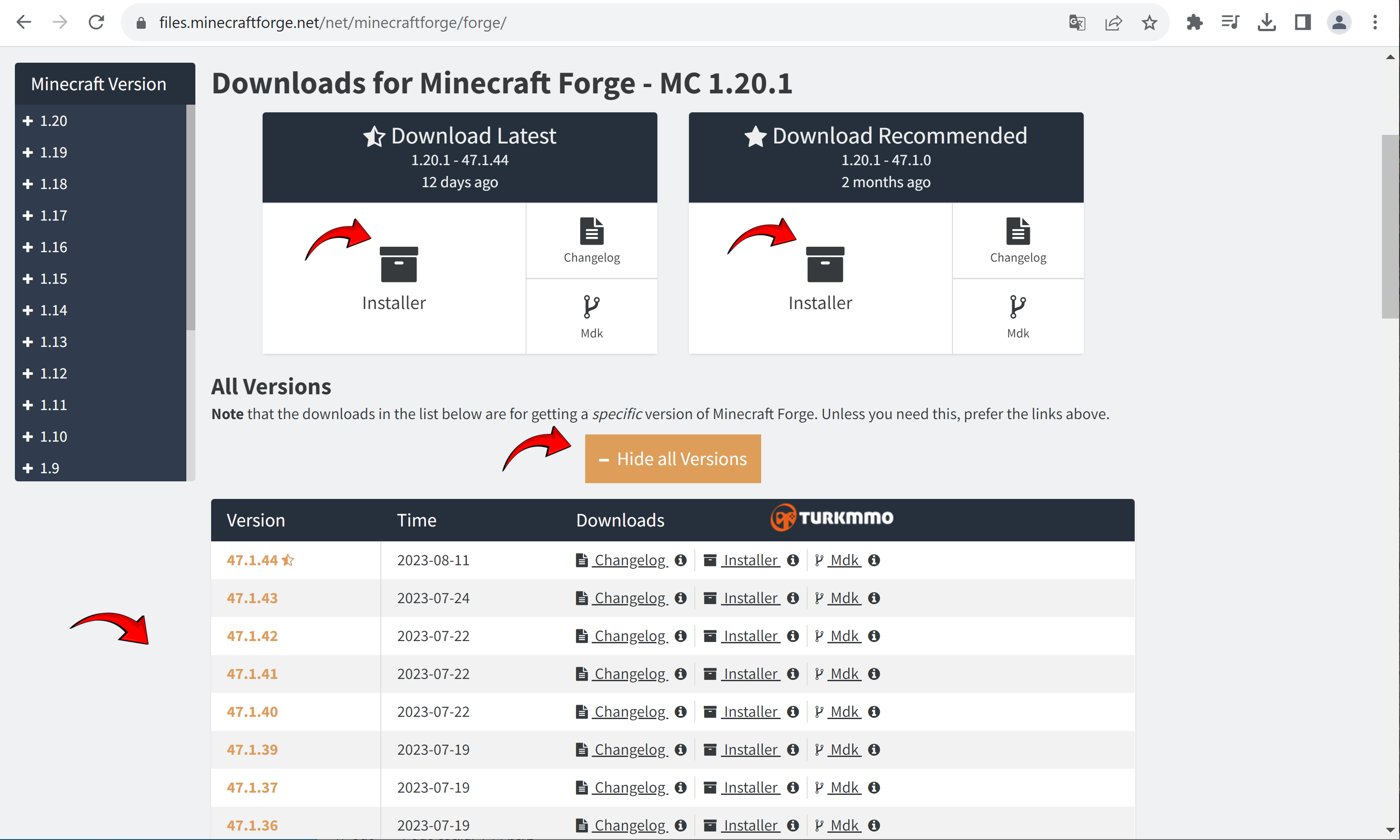Open Mdk under Download Recommended
Screen dimensions: 1400x840
[1018, 317]
